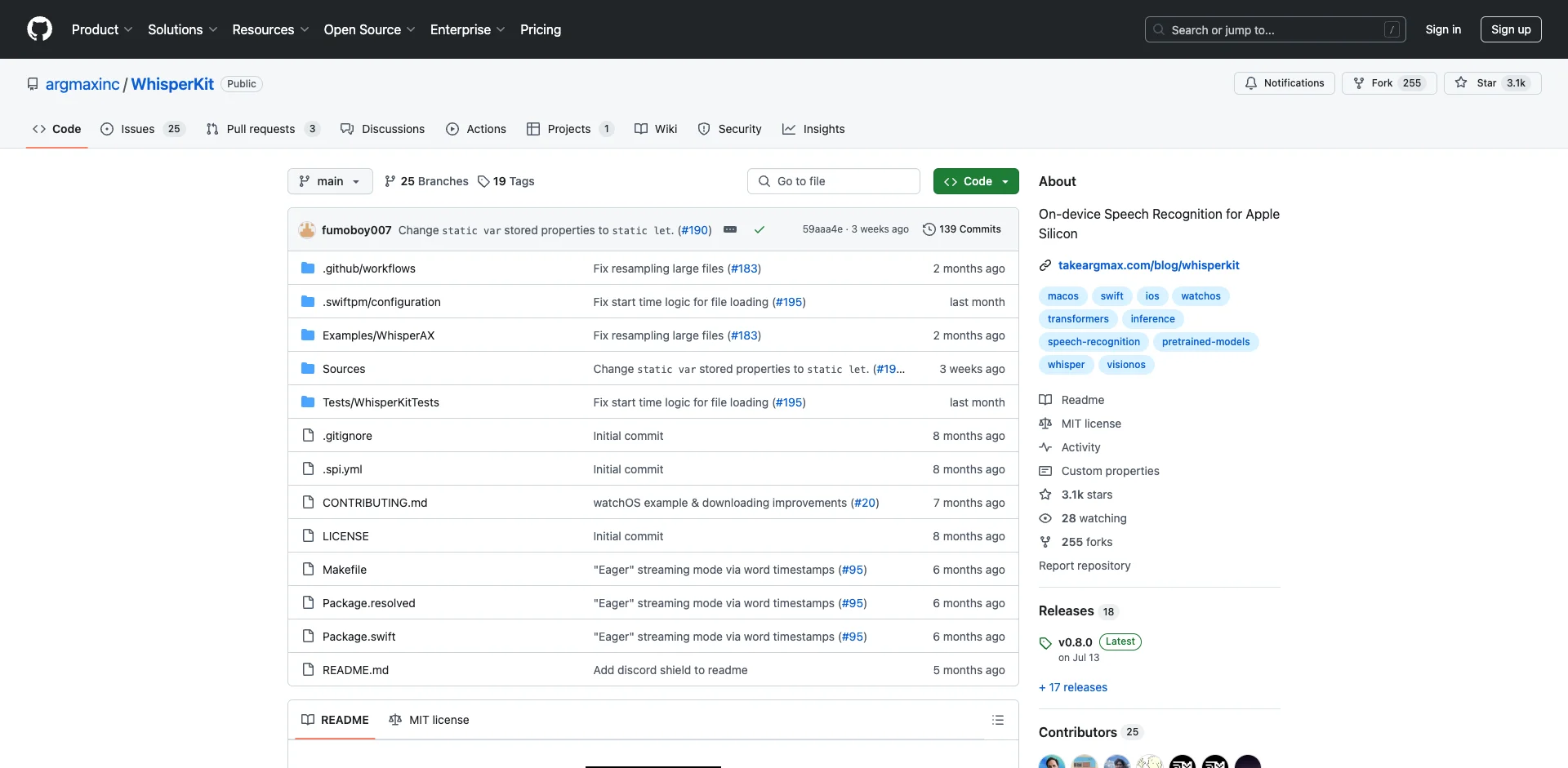Click the green check status icon

[x=759, y=230]
